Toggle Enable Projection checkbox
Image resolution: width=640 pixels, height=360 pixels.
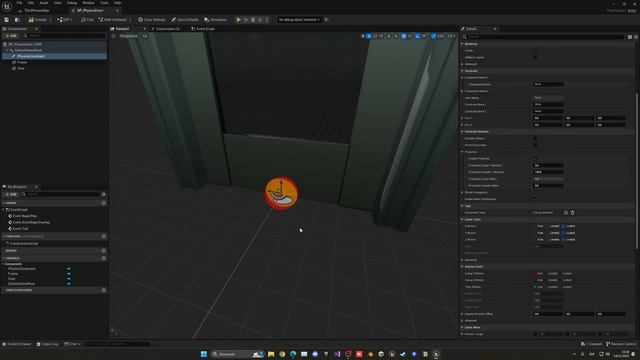click(x=535, y=159)
